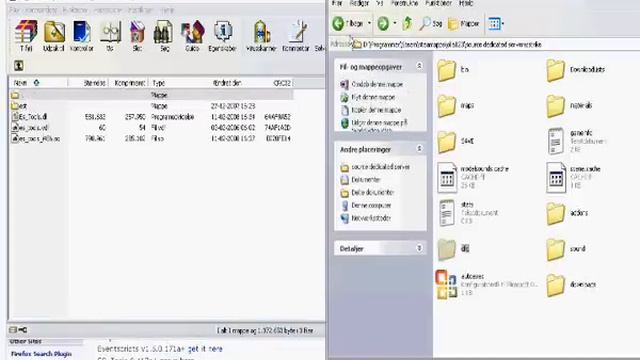Click the Explorer Tilbage (Back) button

click(347, 24)
